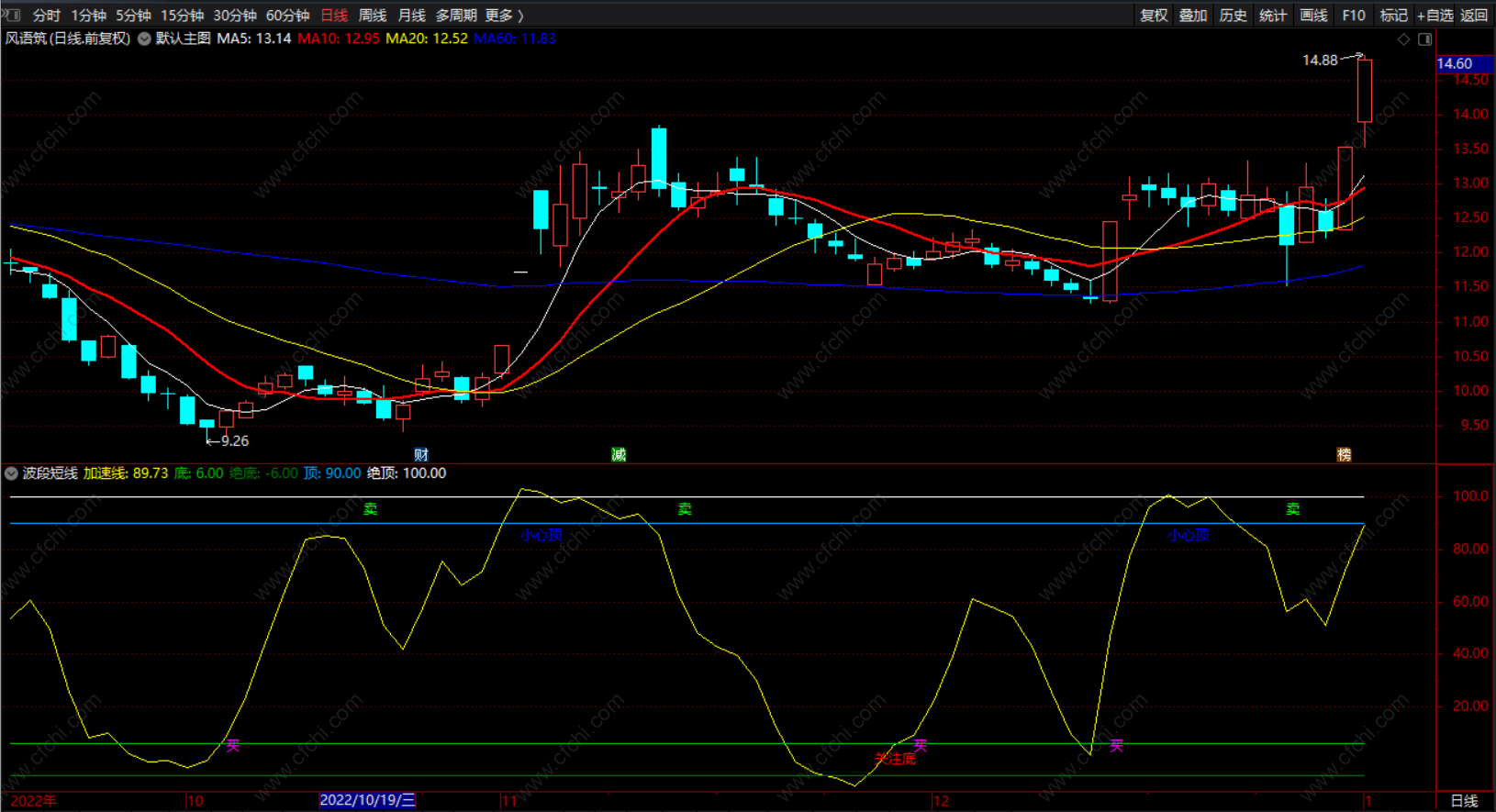This screenshot has height=812, width=1496.
Task: Click the first 小心顶 warning label
Action: coord(541,535)
